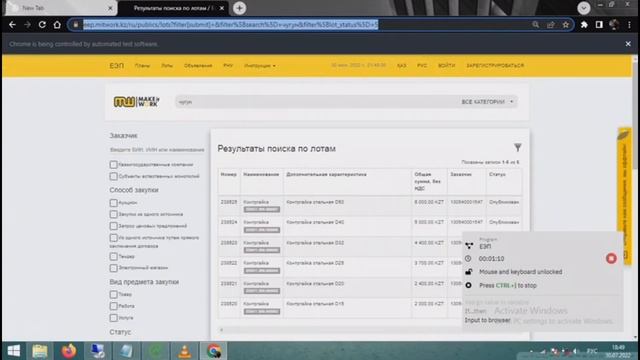Screen dimensions: 640x360
Task: Open the Планы menu item
Action: pyautogui.click(x=142, y=66)
